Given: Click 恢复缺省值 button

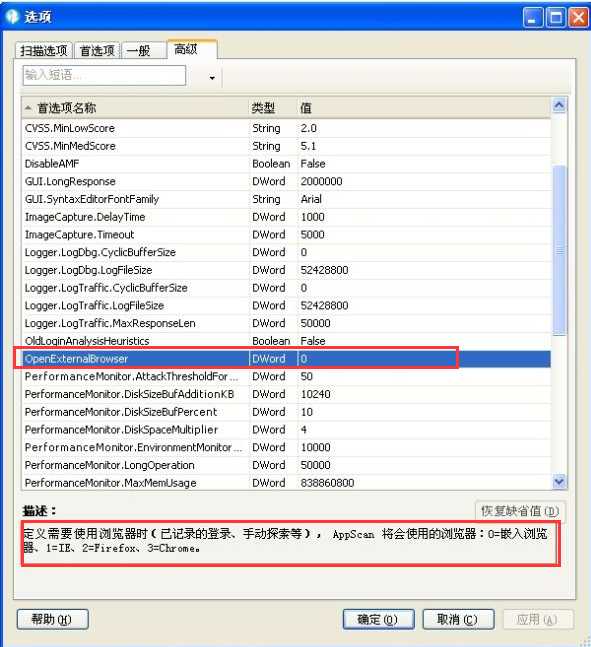Looking at the screenshot, I should tap(520, 511).
